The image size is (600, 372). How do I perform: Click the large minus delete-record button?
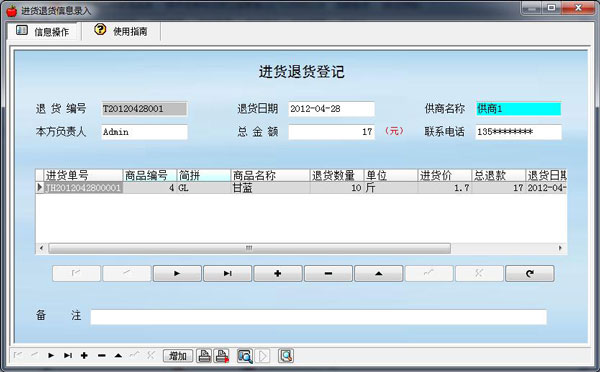click(x=328, y=273)
